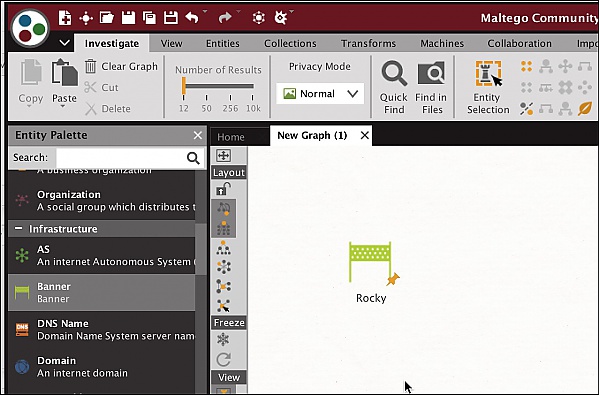Image resolution: width=599 pixels, height=395 pixels.
Task: Toggle the highlighted block layout mode icon
Action: [x=223, y=208]
